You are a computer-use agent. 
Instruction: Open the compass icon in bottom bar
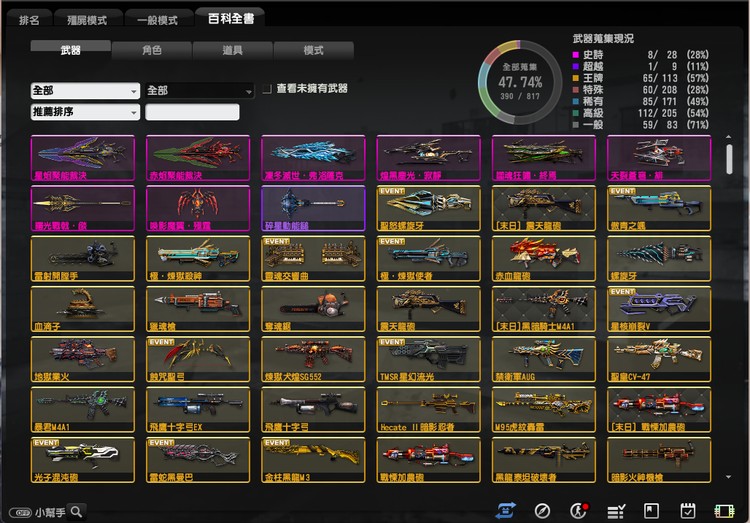542,511
